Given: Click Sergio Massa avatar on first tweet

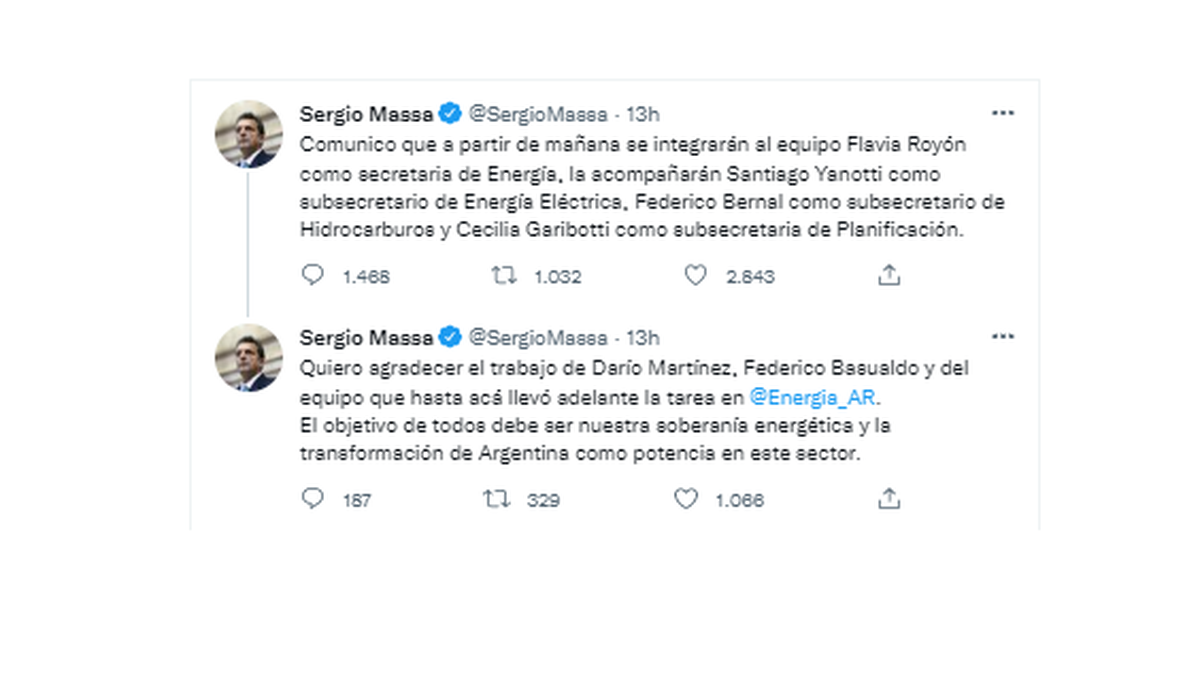Looking at the screenshot, I should pyautogui.click(x=249, y=134).
